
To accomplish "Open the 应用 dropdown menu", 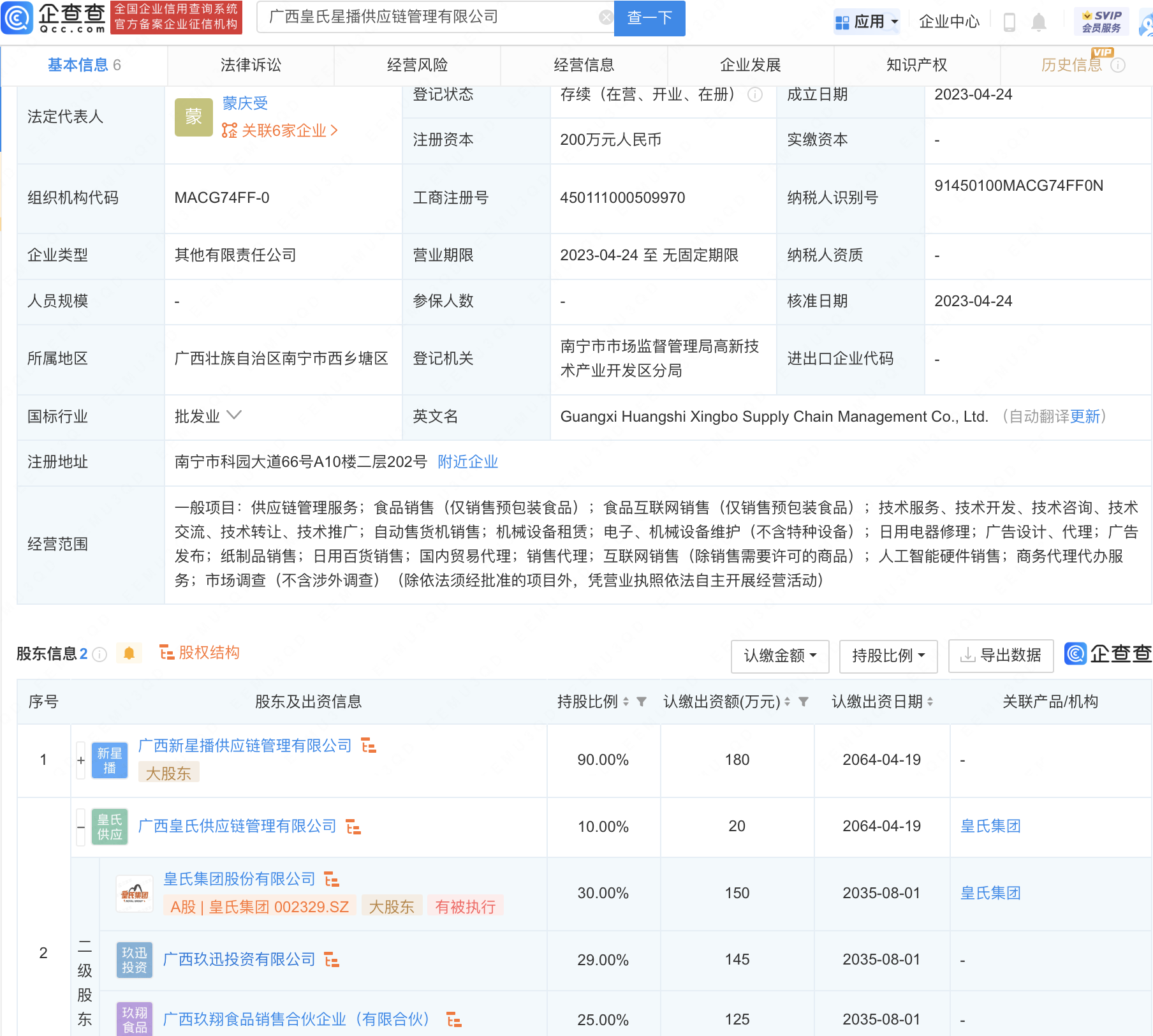I will click(x=867, y=22).
